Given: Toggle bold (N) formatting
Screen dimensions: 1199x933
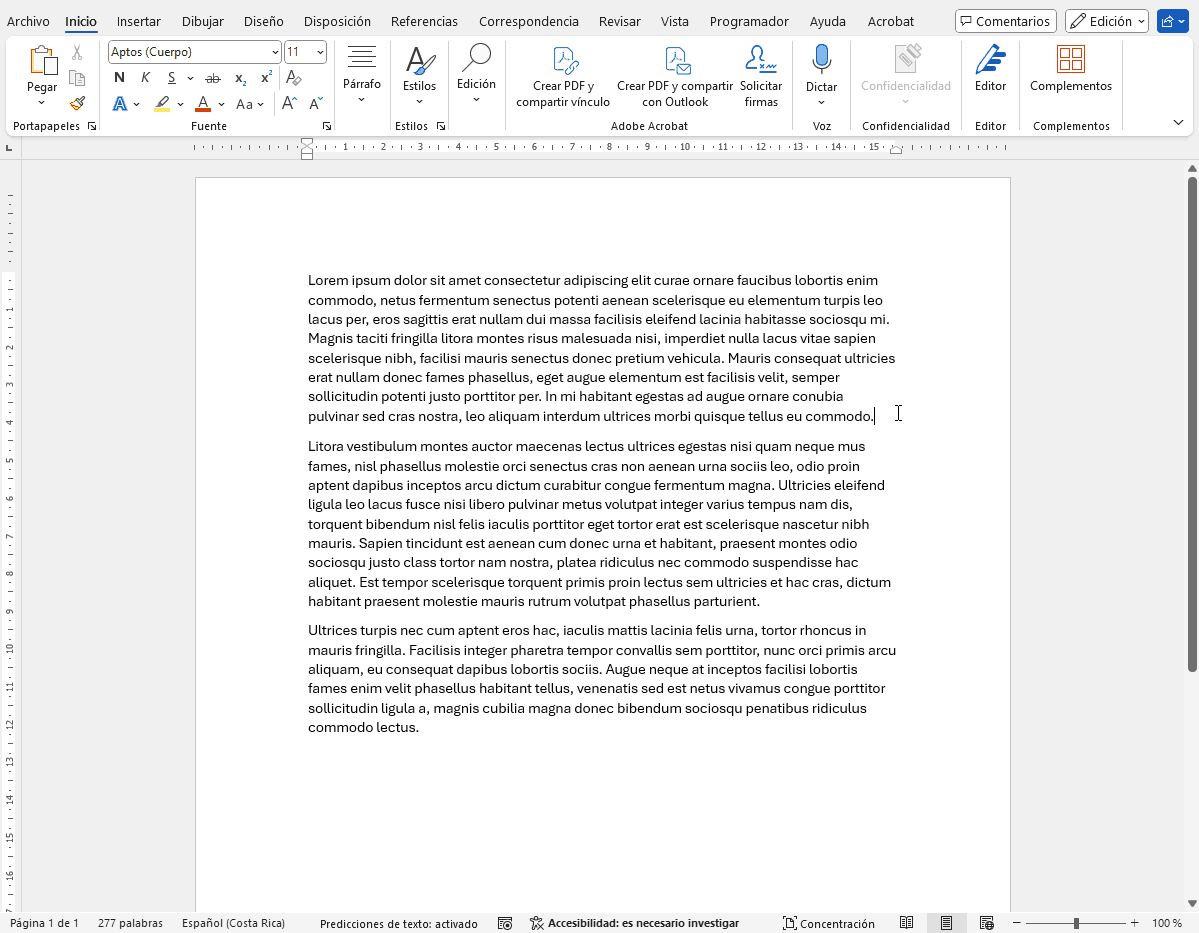Looking at the screenshot, I should pyautogui.click(x=120, y=78).
